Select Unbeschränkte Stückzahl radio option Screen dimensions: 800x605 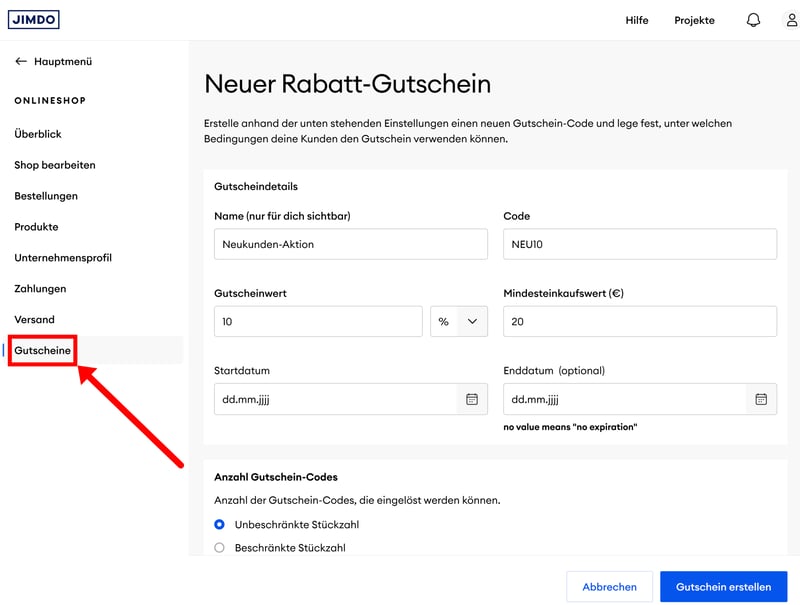coord(220,524)
